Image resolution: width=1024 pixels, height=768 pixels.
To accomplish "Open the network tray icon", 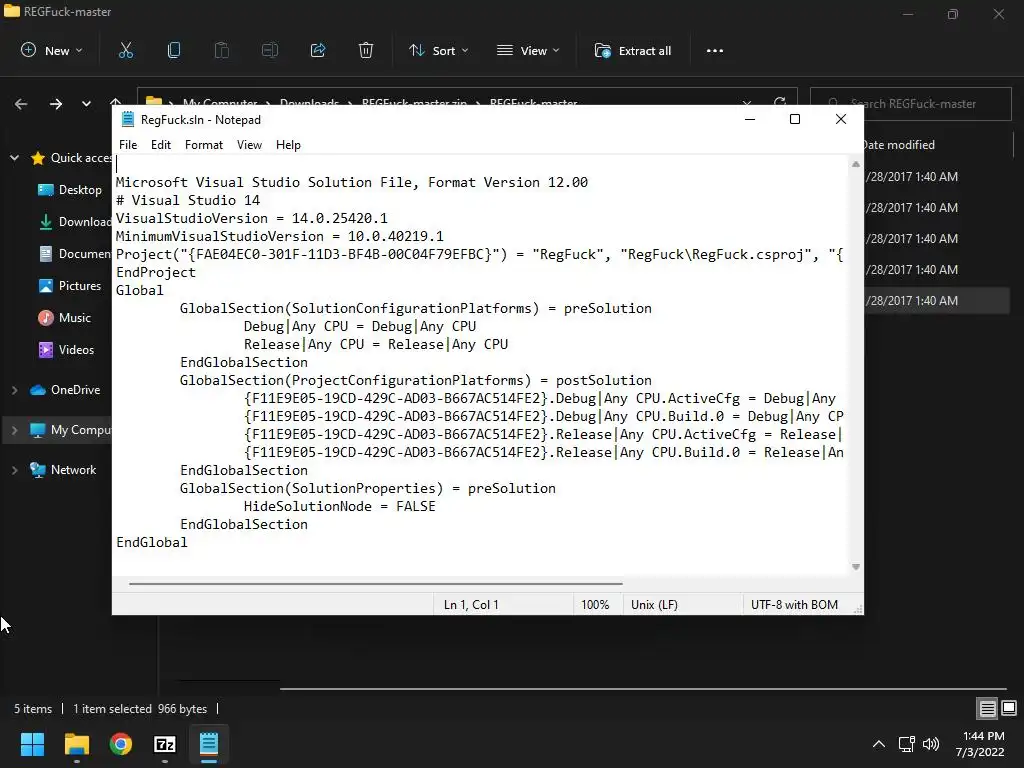I will tap(906, 744).
